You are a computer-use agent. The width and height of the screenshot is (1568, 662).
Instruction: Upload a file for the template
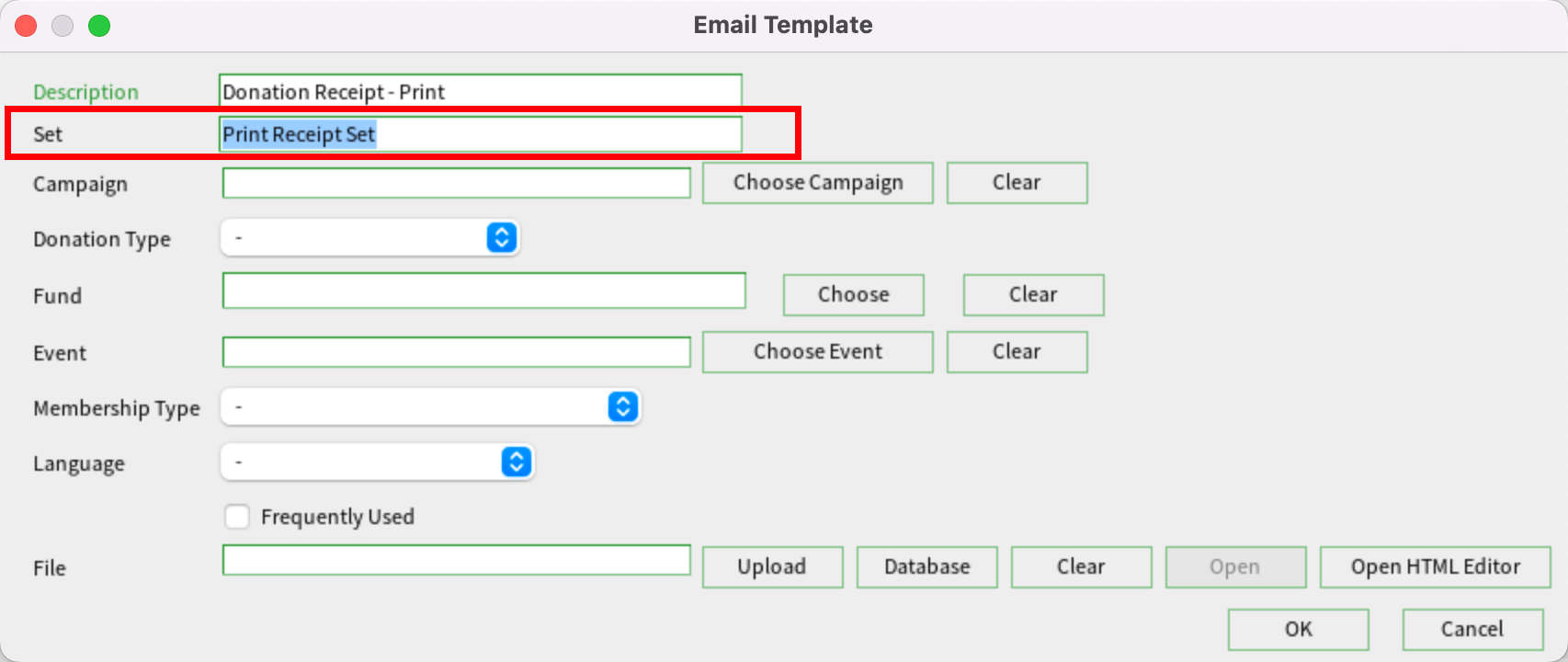(x=772, y=566)
